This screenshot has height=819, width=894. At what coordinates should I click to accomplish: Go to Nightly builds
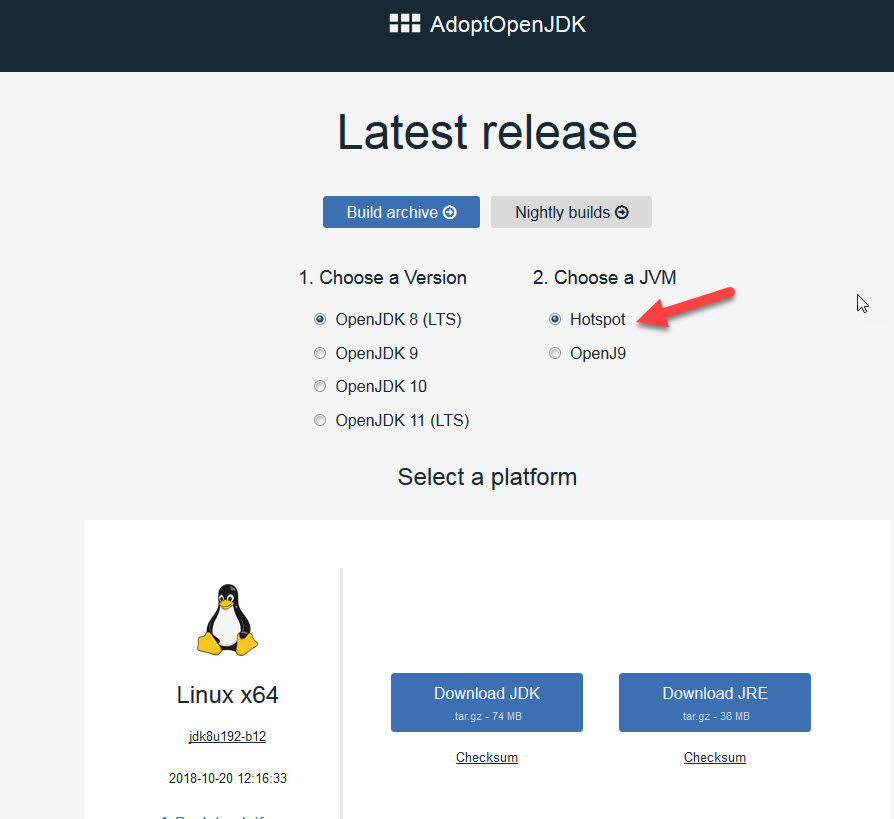click(x=571, y=212)
